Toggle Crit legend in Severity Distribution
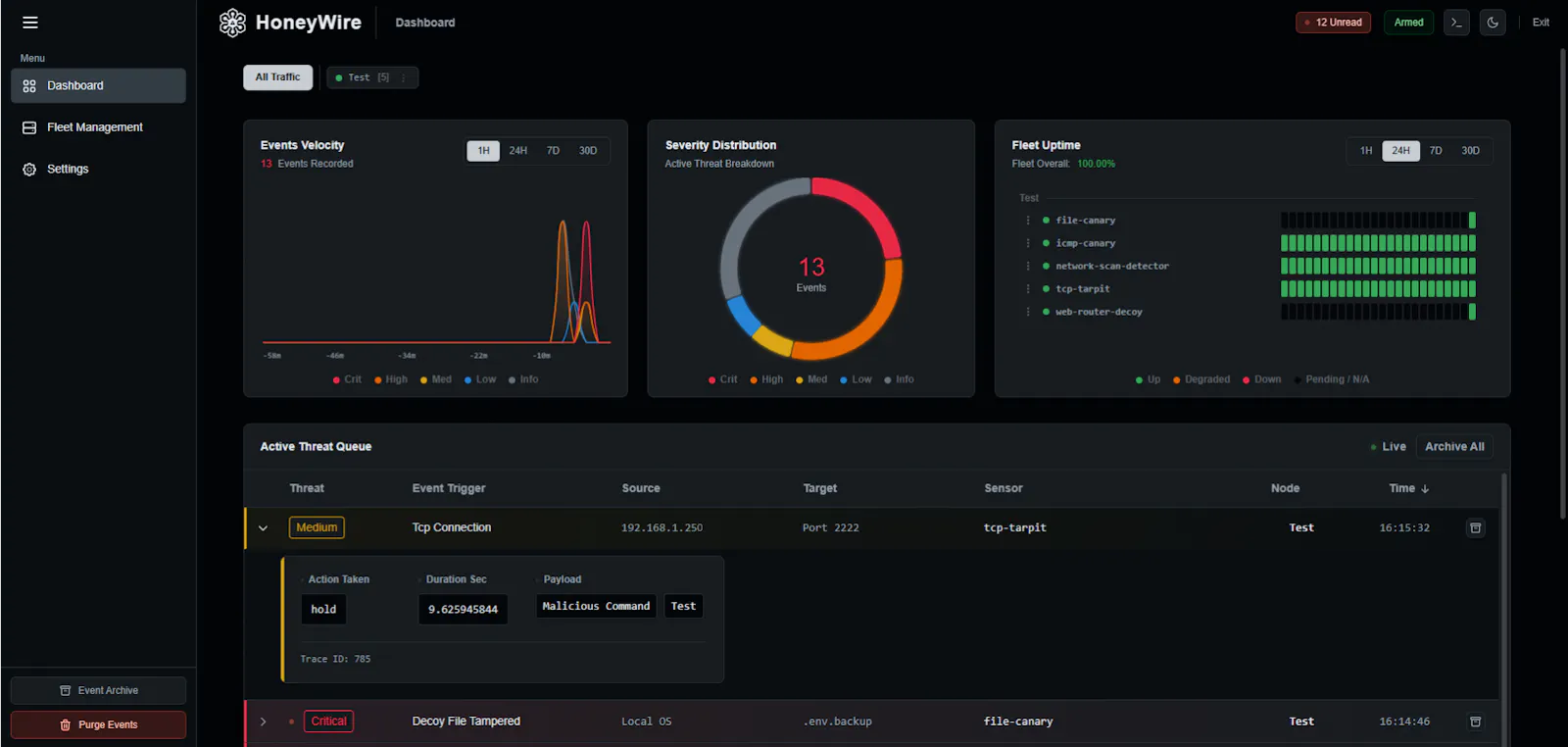Image resolution: width=1568 pixels, height=747 pixels. 723,379
